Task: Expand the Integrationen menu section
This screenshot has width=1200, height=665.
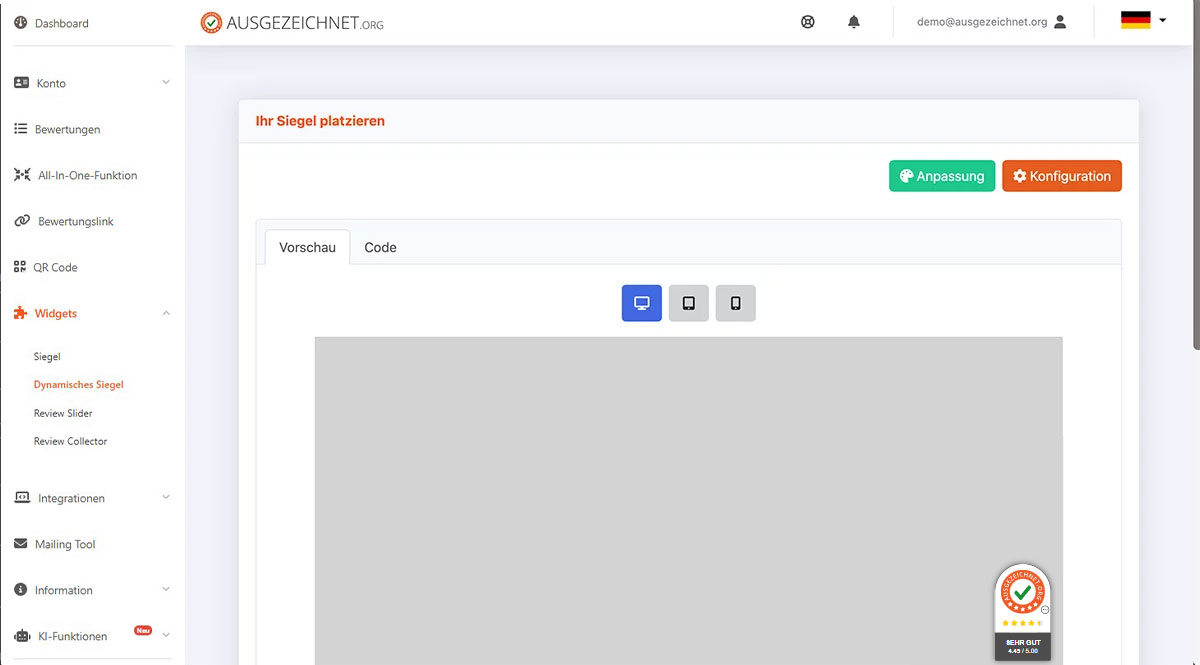Action: click(x=166, y=498)
